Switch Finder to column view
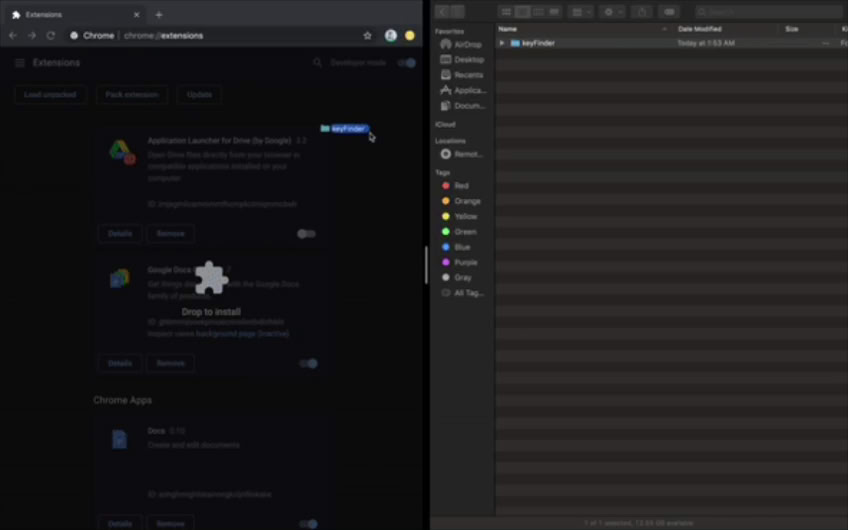 pyautogui.click(x=538, y=11)
